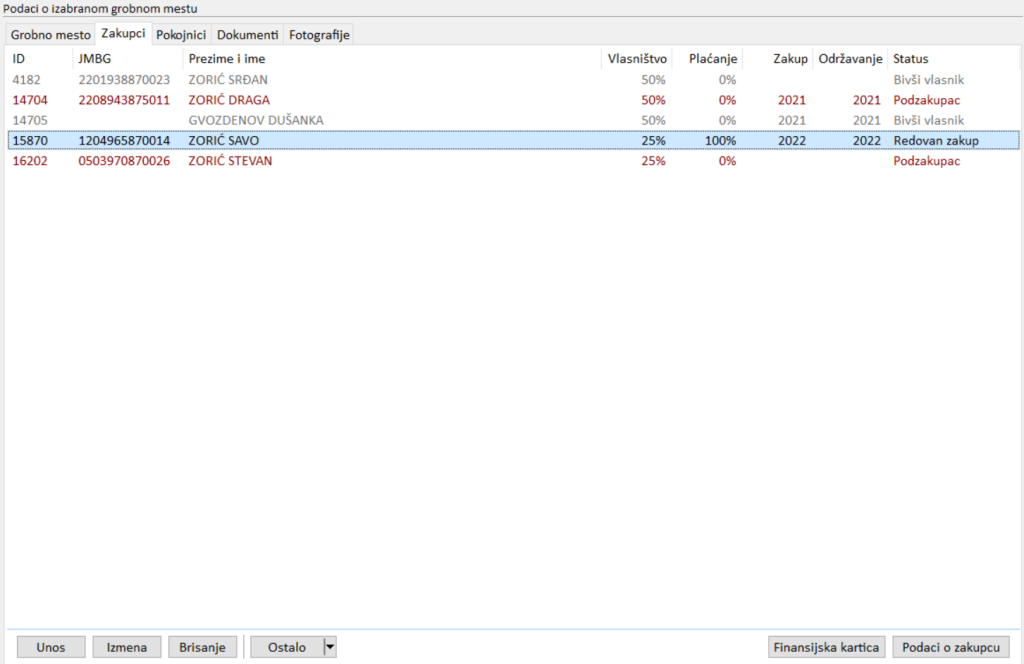
Task: Open the Fotografije tab
Action: (319, 35)
